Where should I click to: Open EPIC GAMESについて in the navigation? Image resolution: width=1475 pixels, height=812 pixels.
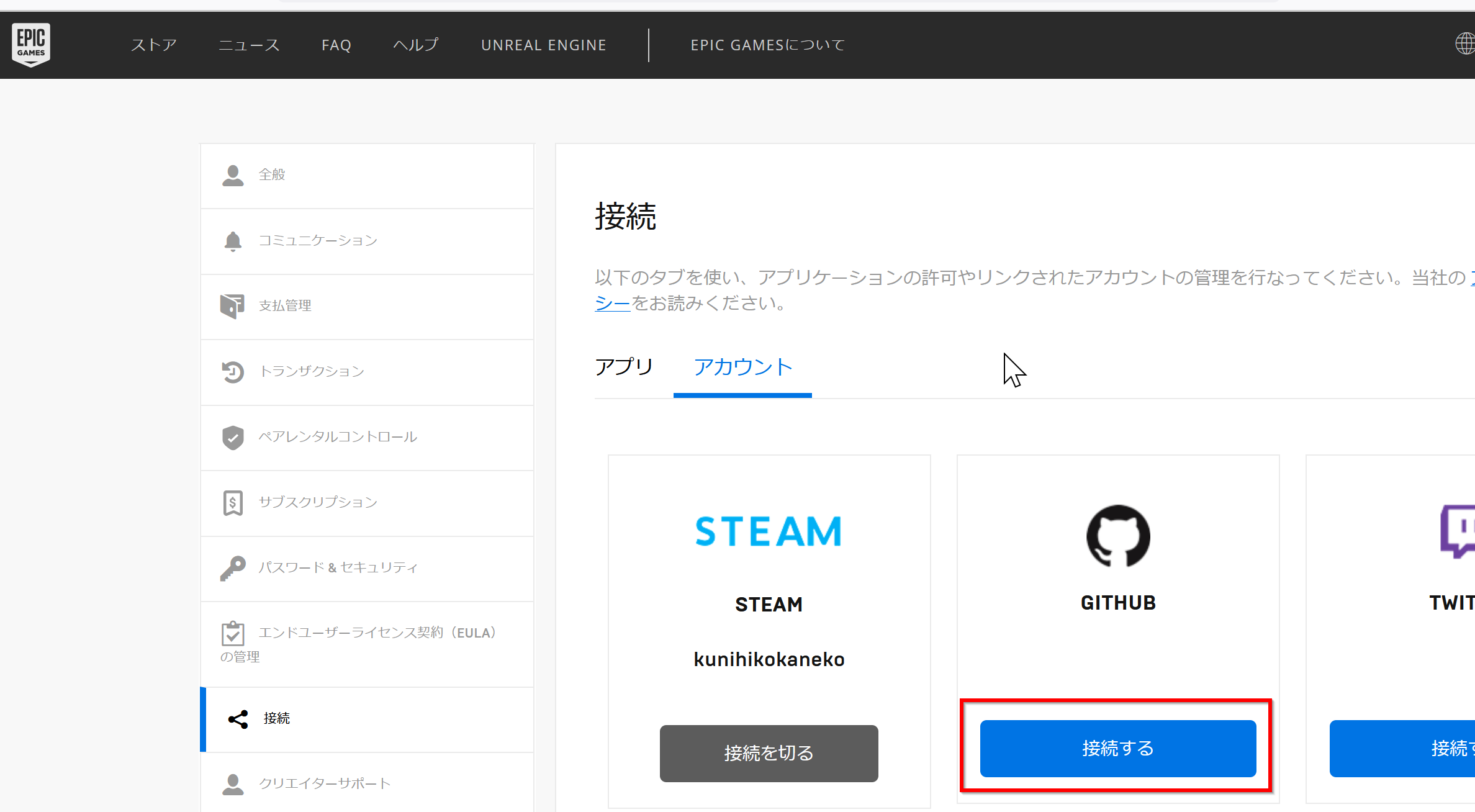point(767,45)
